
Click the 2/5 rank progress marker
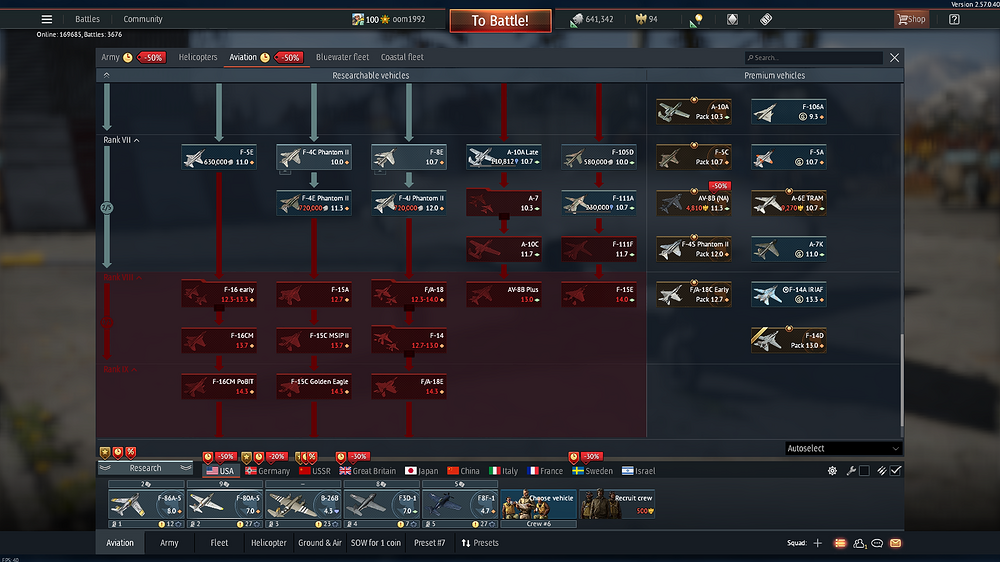pyautogui.click(x=107, y=208)
